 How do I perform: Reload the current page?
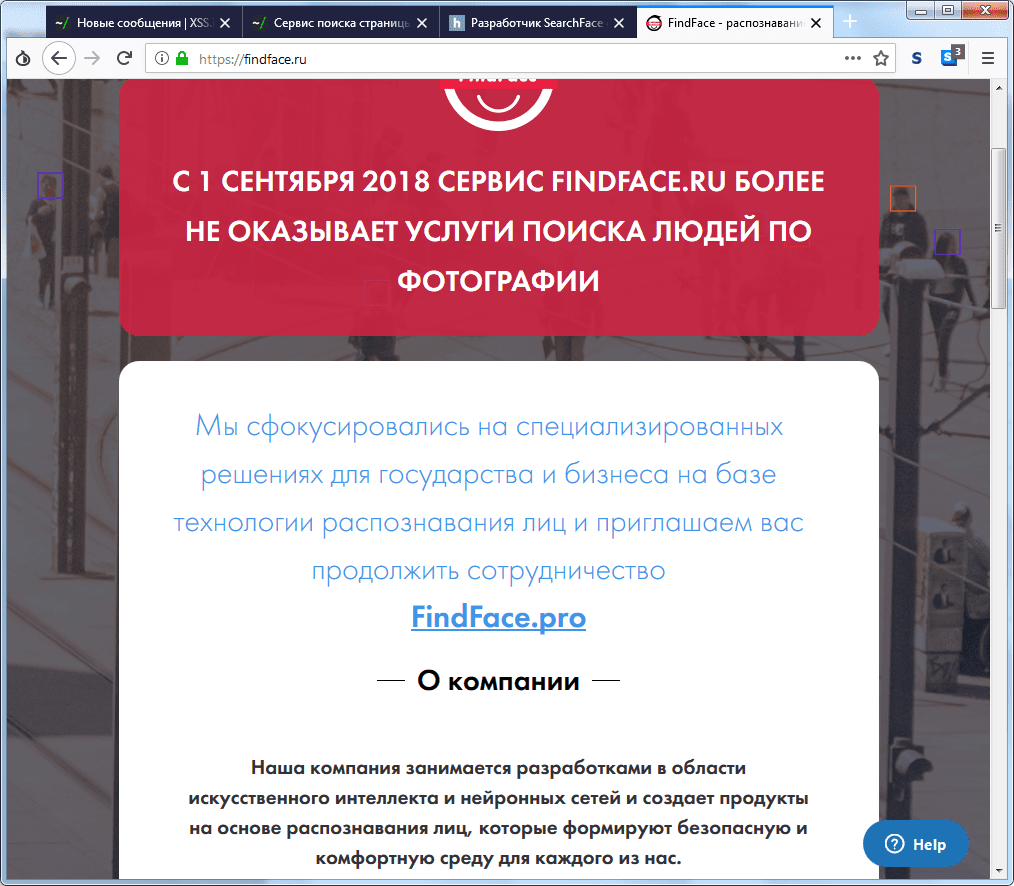(x=124, y=59)
